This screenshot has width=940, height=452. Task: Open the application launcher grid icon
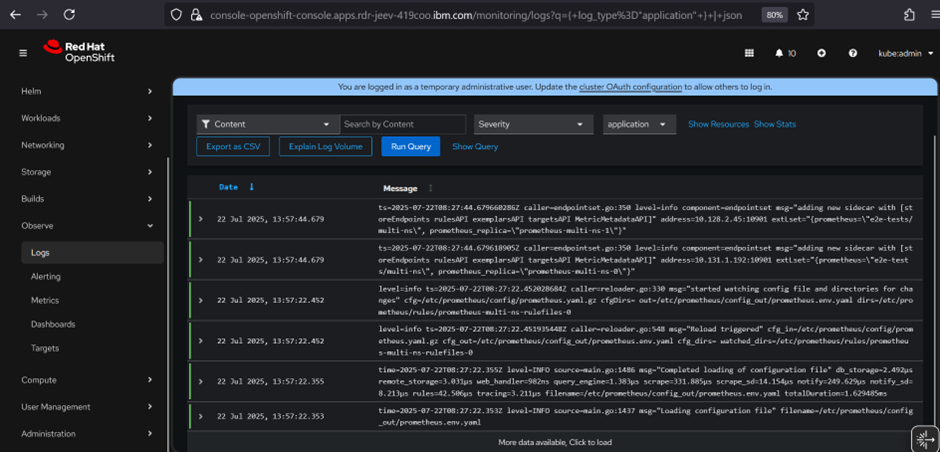(x=749, y=53)
